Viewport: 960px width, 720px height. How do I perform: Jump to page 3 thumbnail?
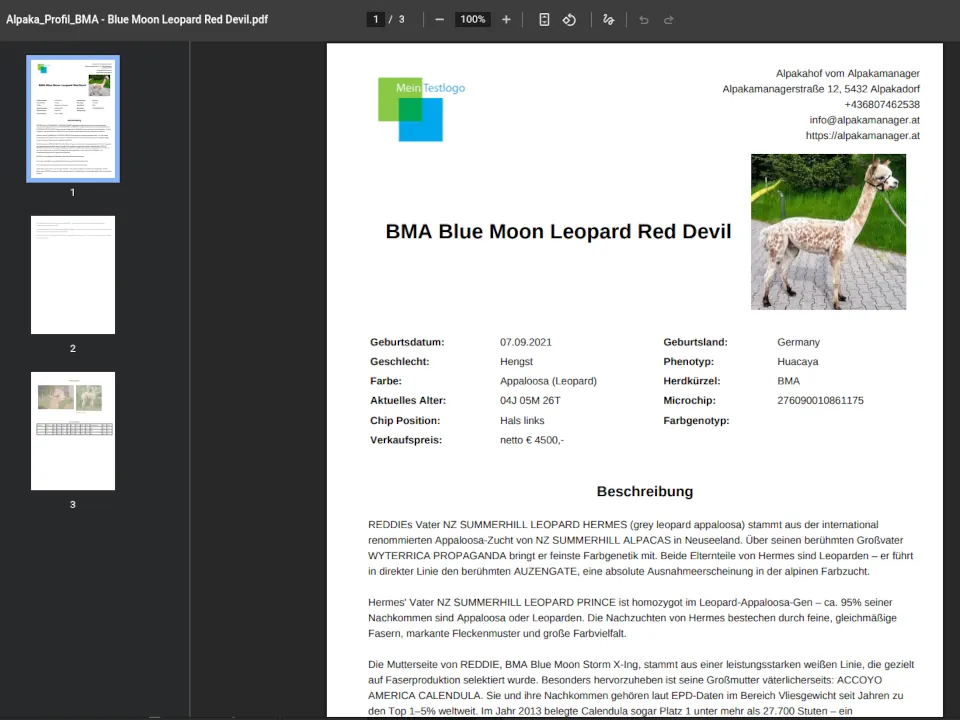73,431
